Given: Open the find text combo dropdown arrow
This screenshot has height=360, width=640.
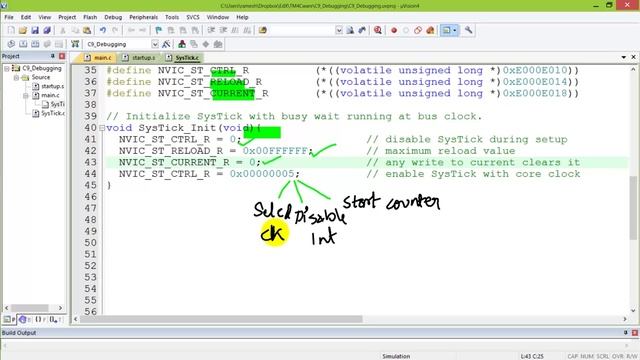Looking at the screenshot, I should [x=339, y=30].
